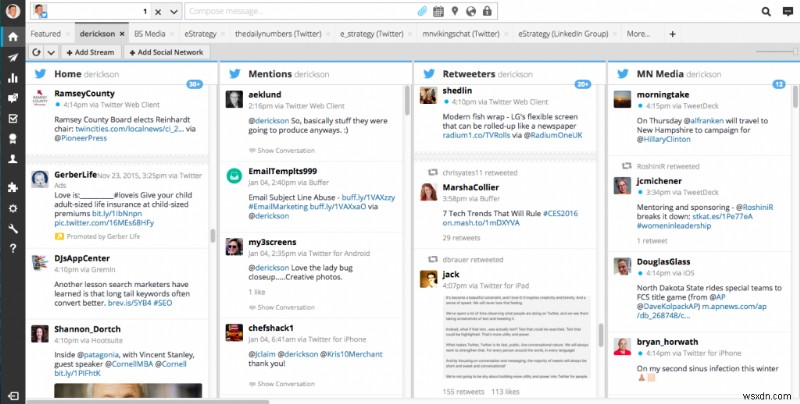Switch to thedailynumbers (Twitter) tab
The width and height of the screenshot is (800, 404).
tap(278, 34)
